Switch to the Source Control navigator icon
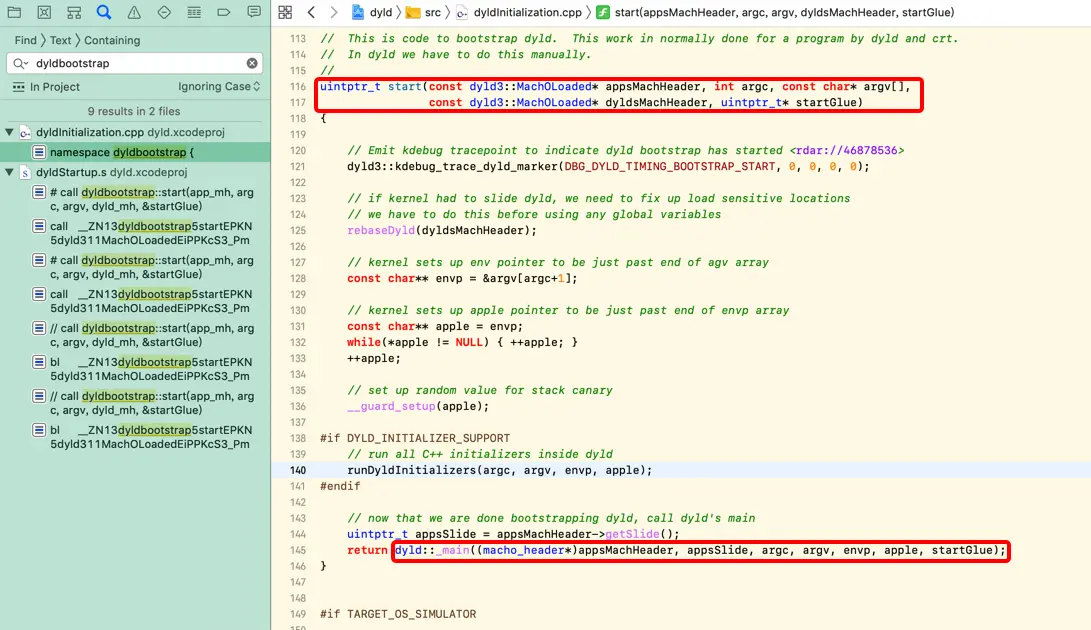 click(x=44, y=12)
